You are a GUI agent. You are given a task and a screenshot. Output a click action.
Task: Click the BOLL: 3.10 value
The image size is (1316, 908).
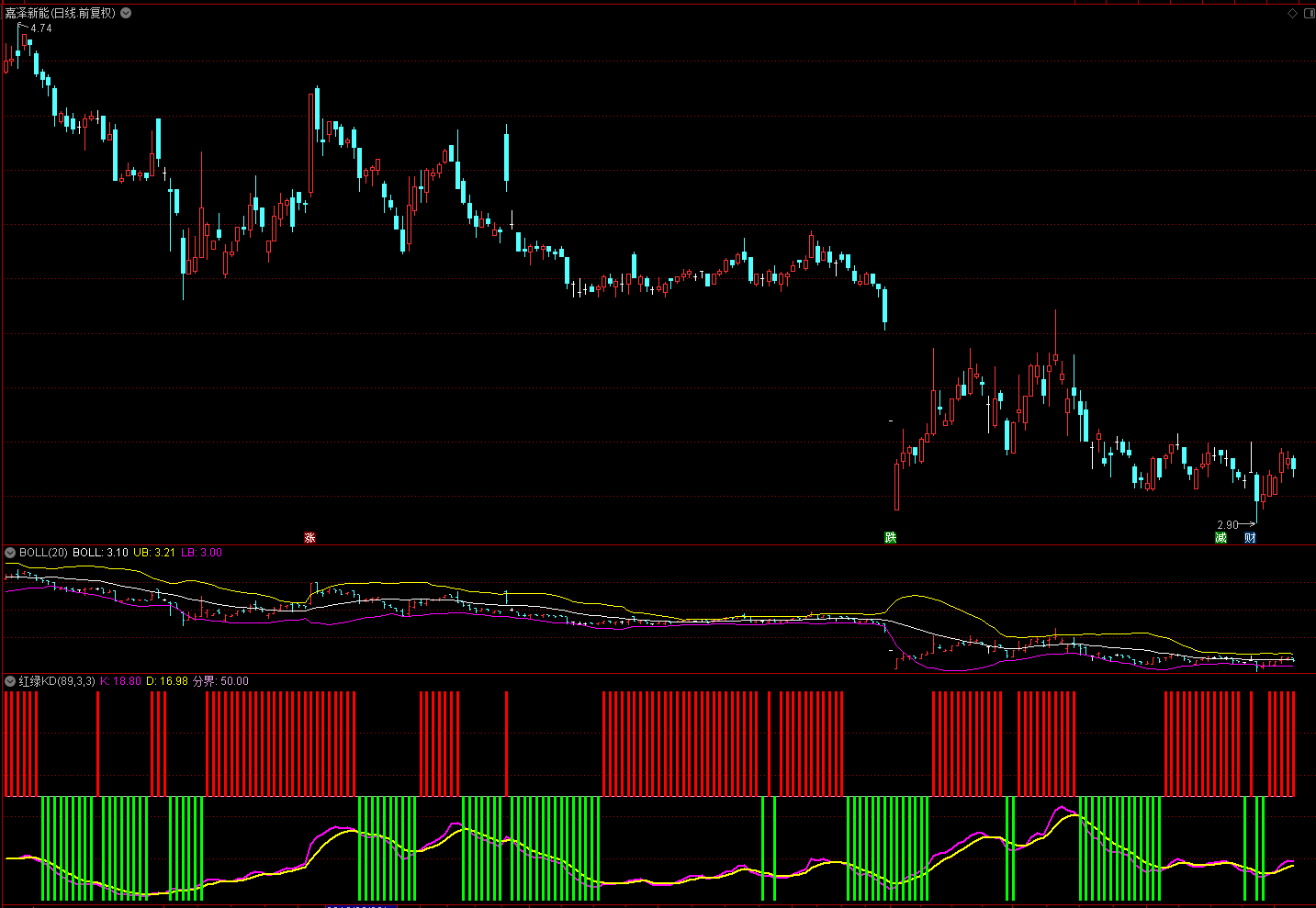click(x=101, y=553)
